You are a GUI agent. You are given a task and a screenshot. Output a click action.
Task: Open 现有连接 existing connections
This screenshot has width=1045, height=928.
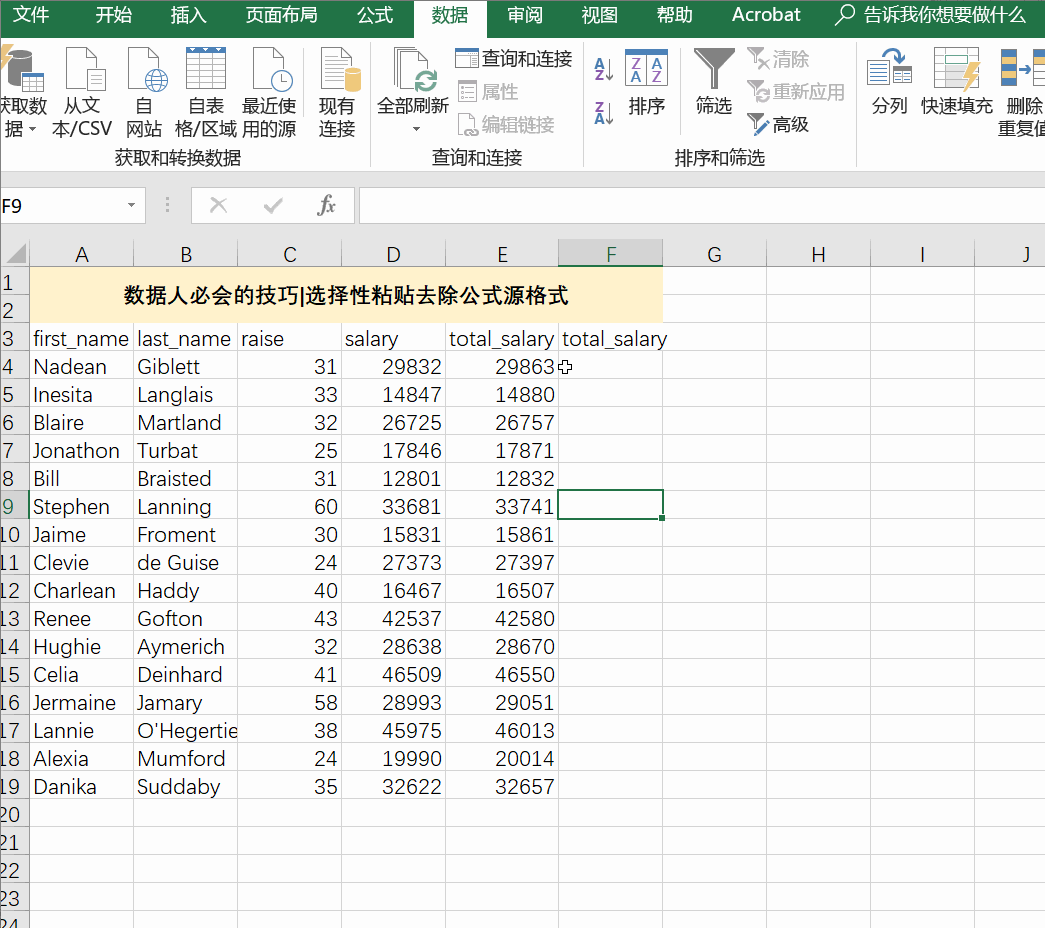coord(339,70)
